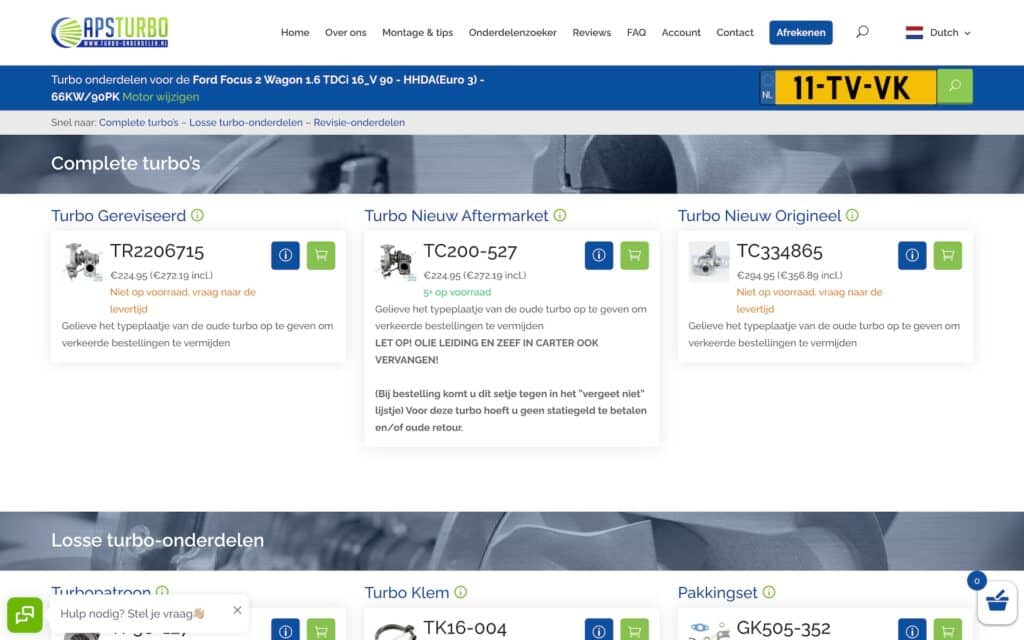Show info for GK505-352 gasket set
1024x640 pixels.
click(x=912, y=630)
